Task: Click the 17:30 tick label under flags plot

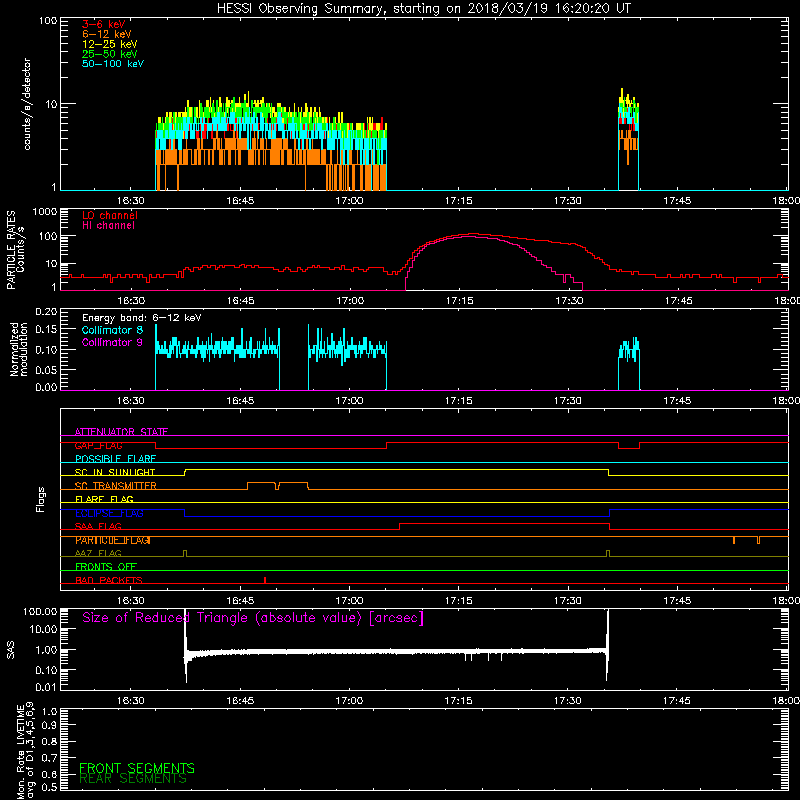Action: click(x=567, y=601)
